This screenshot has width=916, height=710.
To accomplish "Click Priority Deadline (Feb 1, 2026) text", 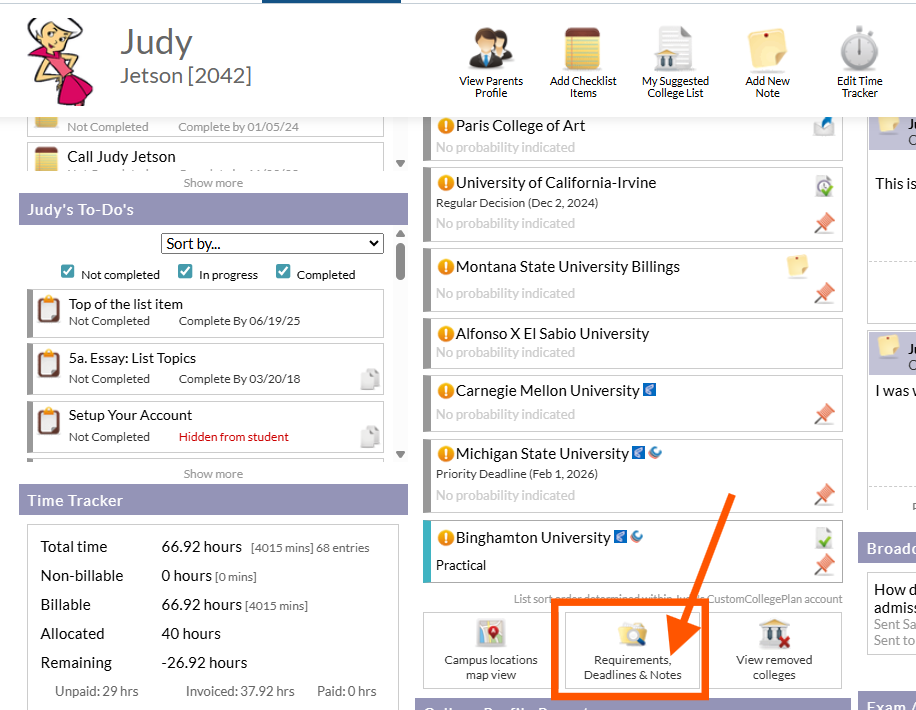I will tap(516, 474).
